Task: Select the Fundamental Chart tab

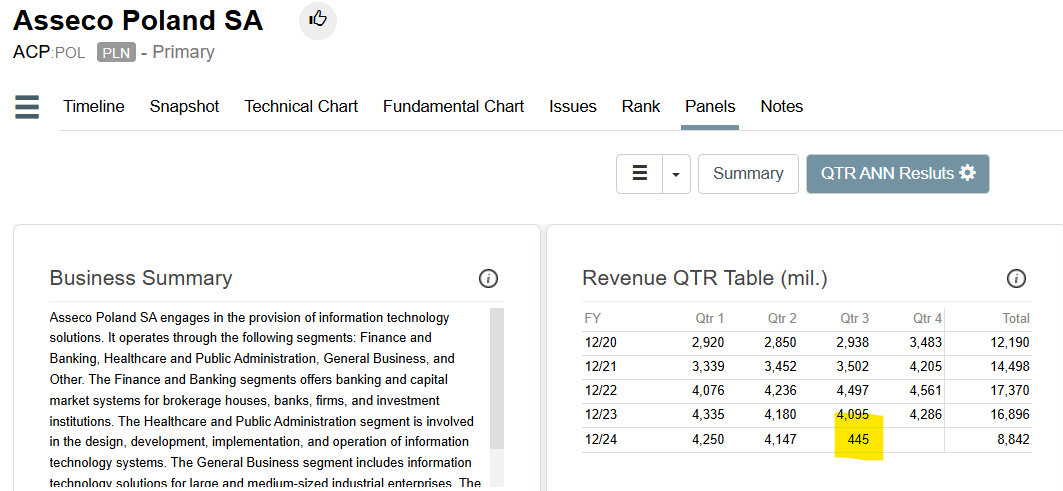Action: (453, 107)
